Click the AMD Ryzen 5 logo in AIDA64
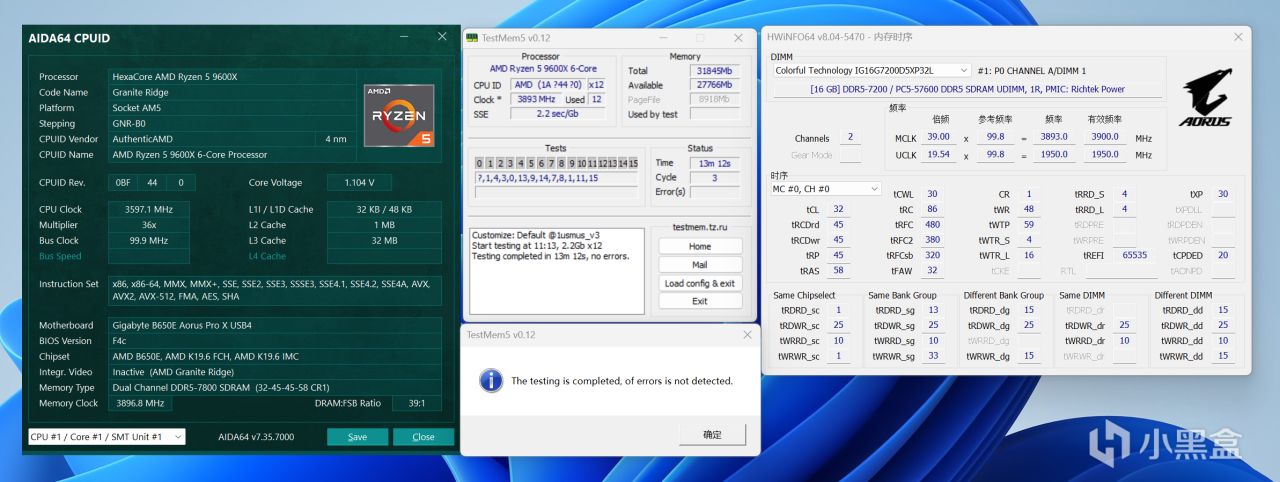The width and height of the screenshot is (1280, 482). pos(399,115)
